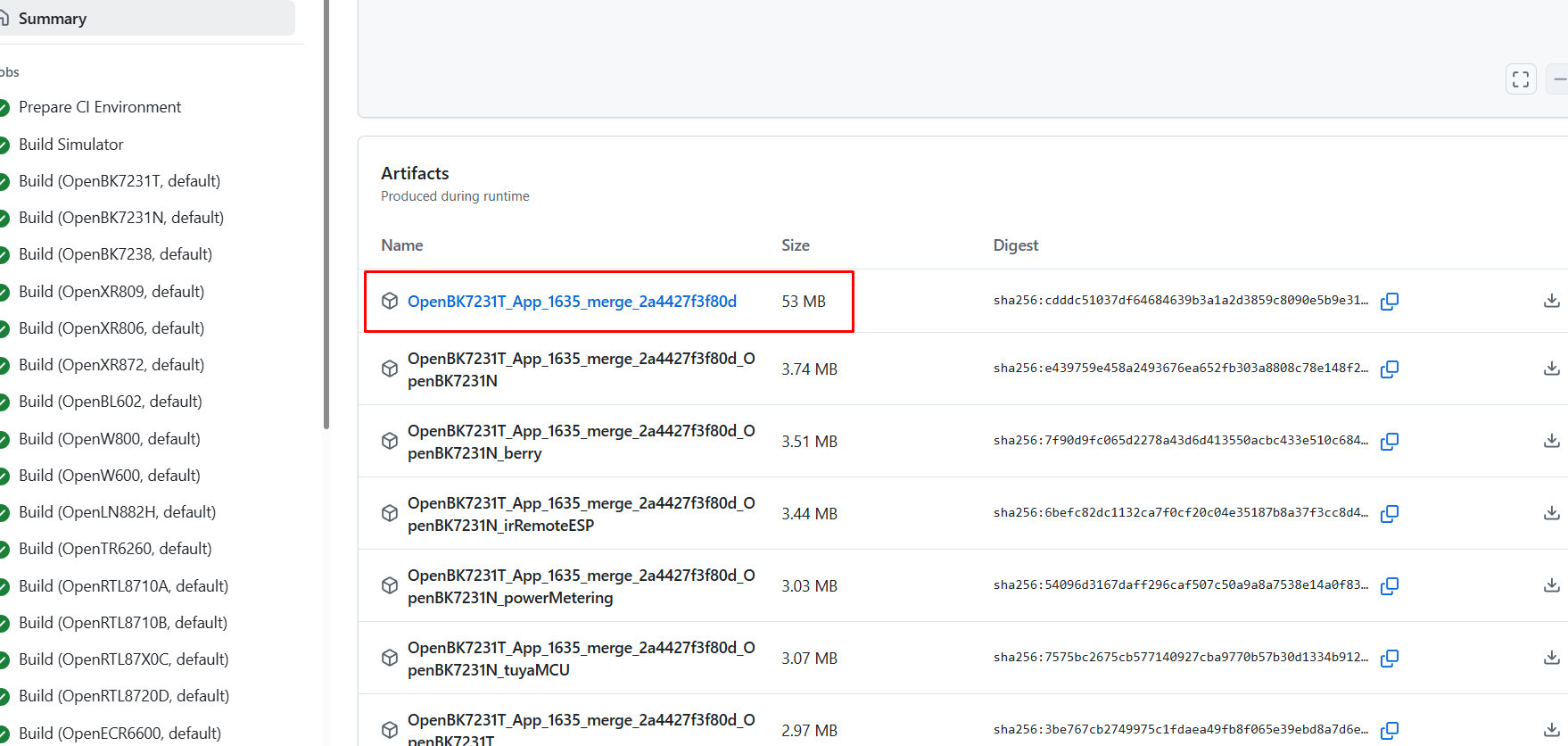Viewport: 1568px width, 746px height.
Task: Open Build (OpenXR806, default) job
Action: click(x=111, y=328)
